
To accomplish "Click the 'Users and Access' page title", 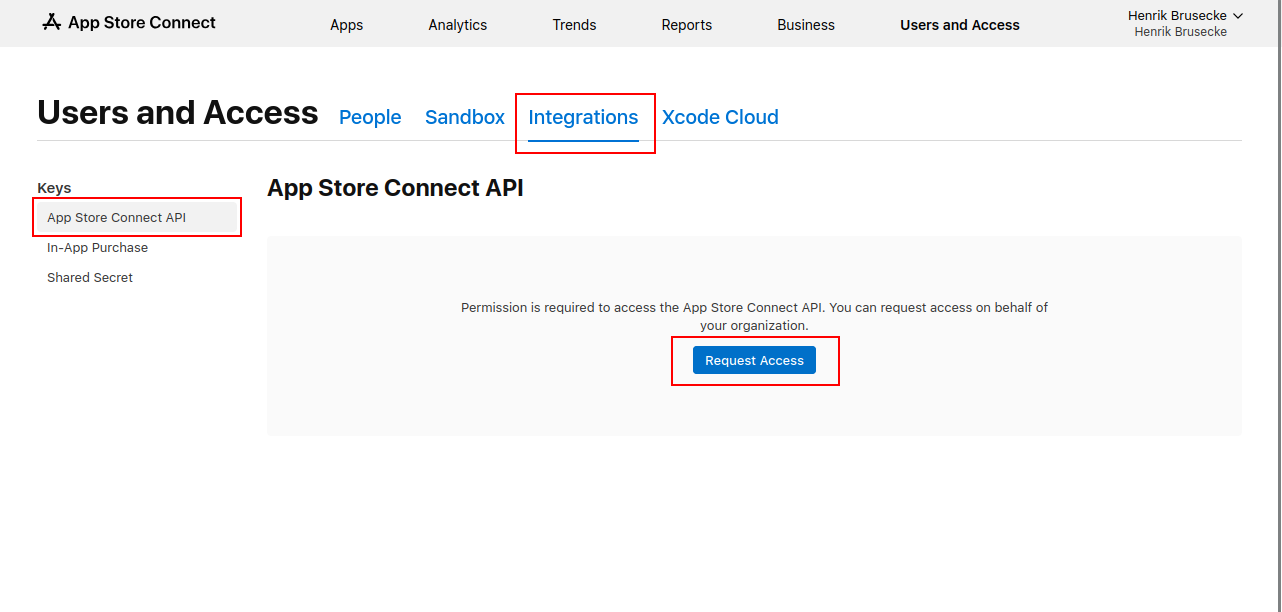I will [x=178, y=113].
